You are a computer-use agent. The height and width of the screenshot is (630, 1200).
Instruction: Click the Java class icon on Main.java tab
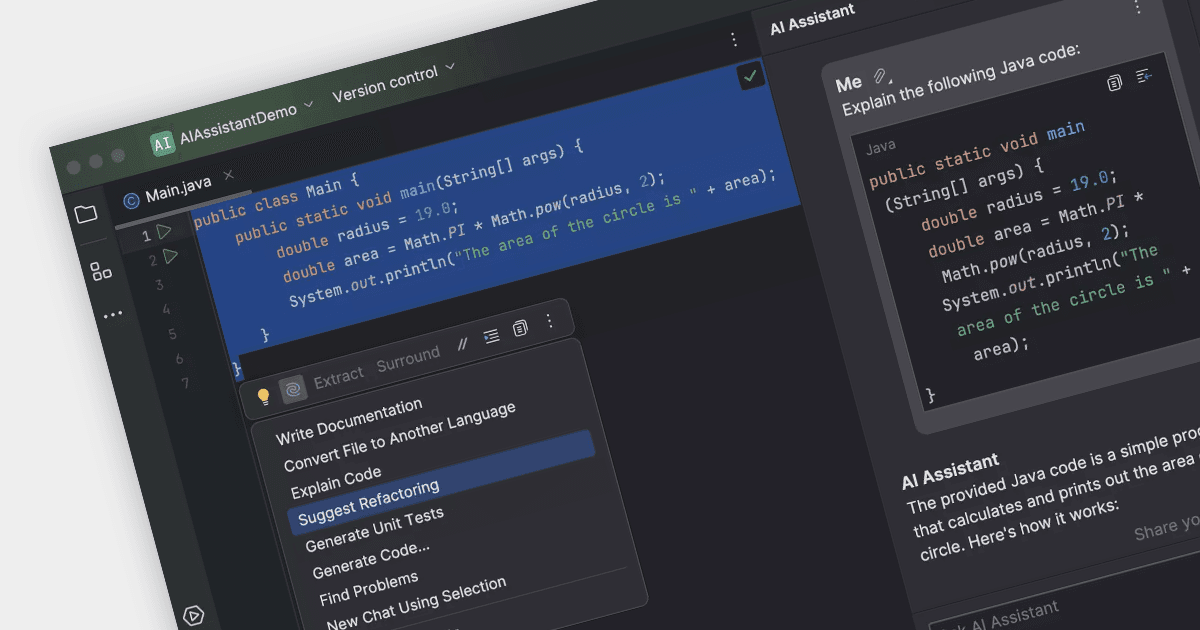coord(131,200)
